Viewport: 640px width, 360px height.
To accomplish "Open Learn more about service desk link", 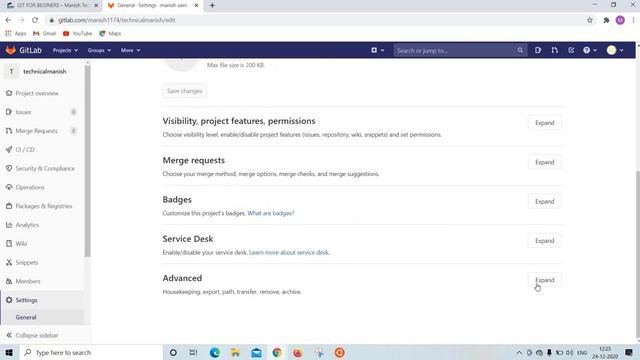I will click(x=289, y=253).
